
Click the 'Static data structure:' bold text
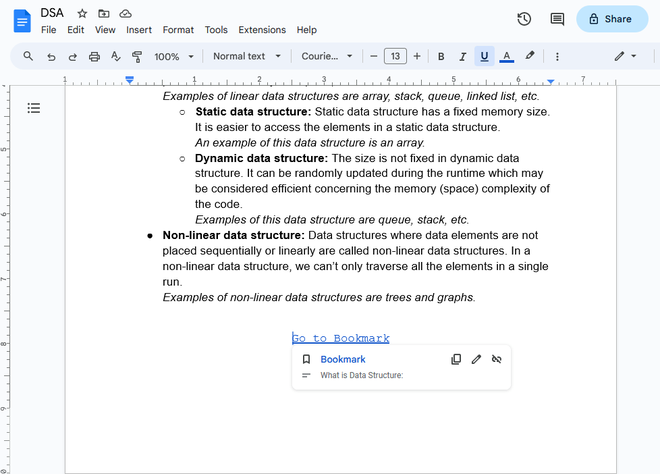(x=253, y=112)
